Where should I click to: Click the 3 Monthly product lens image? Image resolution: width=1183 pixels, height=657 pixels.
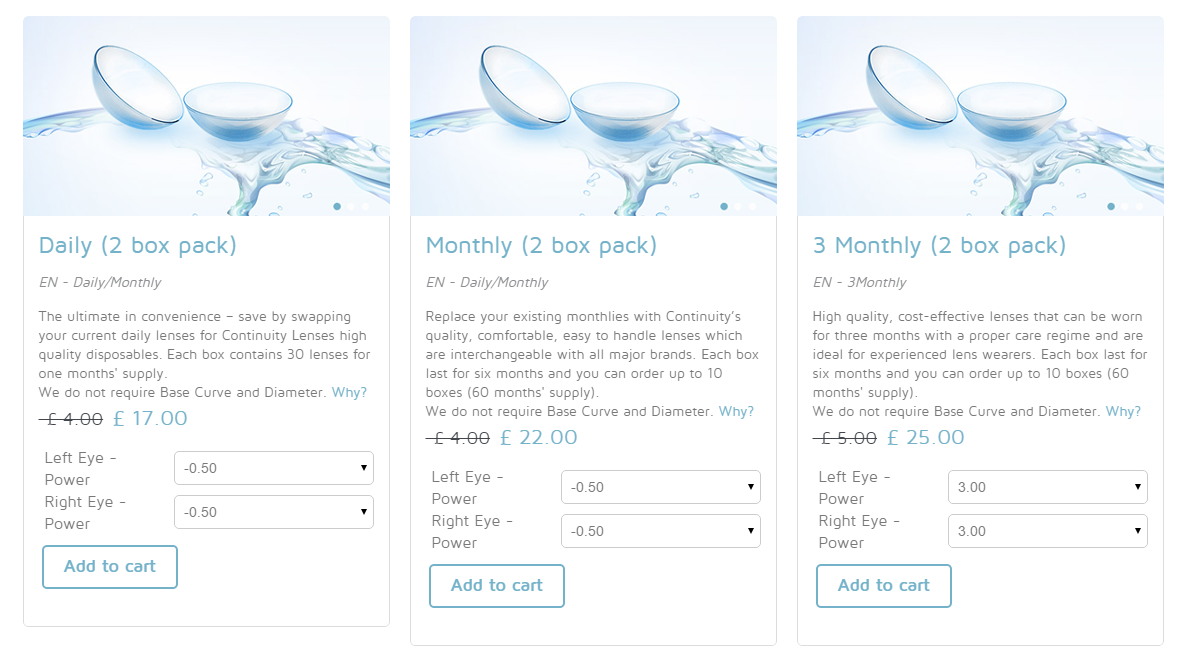coord(980,115)
